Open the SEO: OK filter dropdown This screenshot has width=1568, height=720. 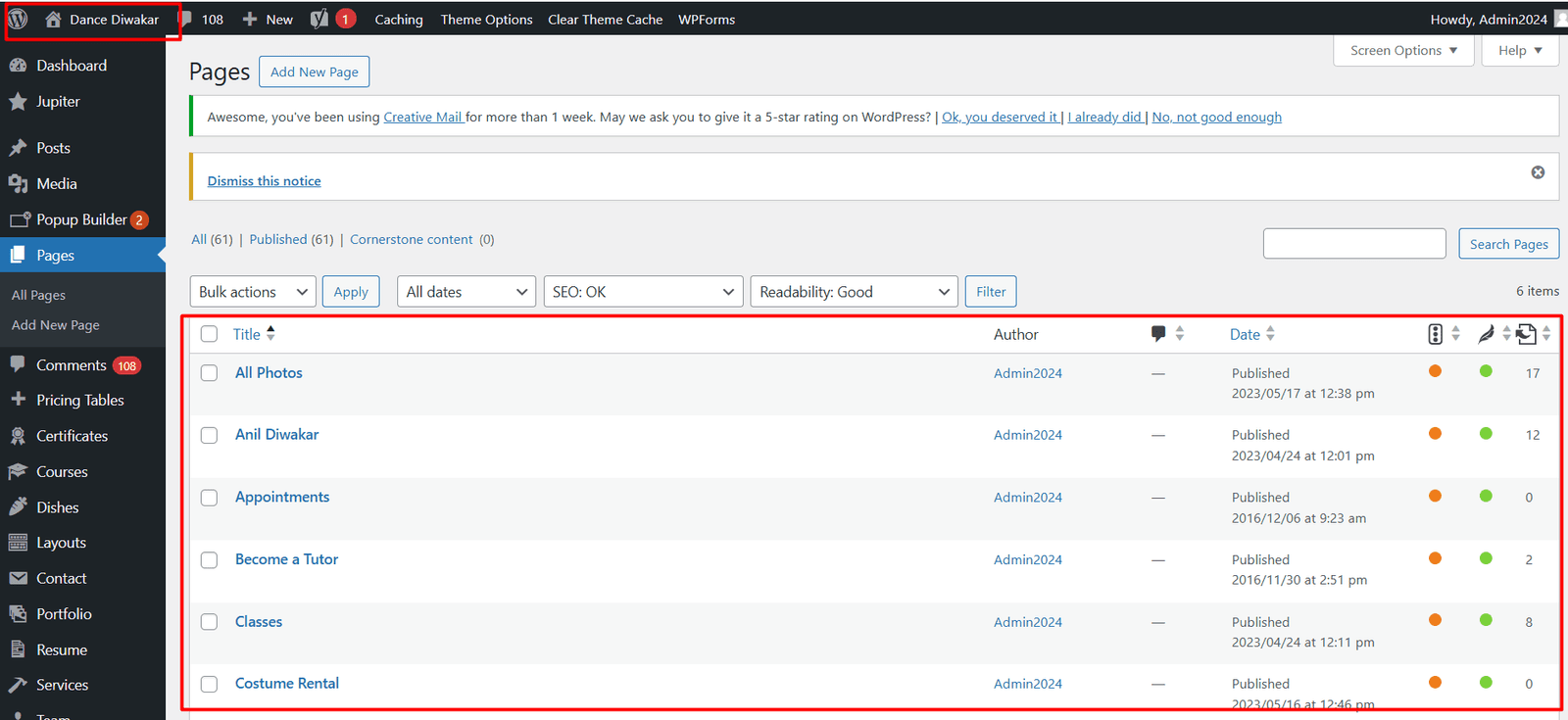coord(643,292)
